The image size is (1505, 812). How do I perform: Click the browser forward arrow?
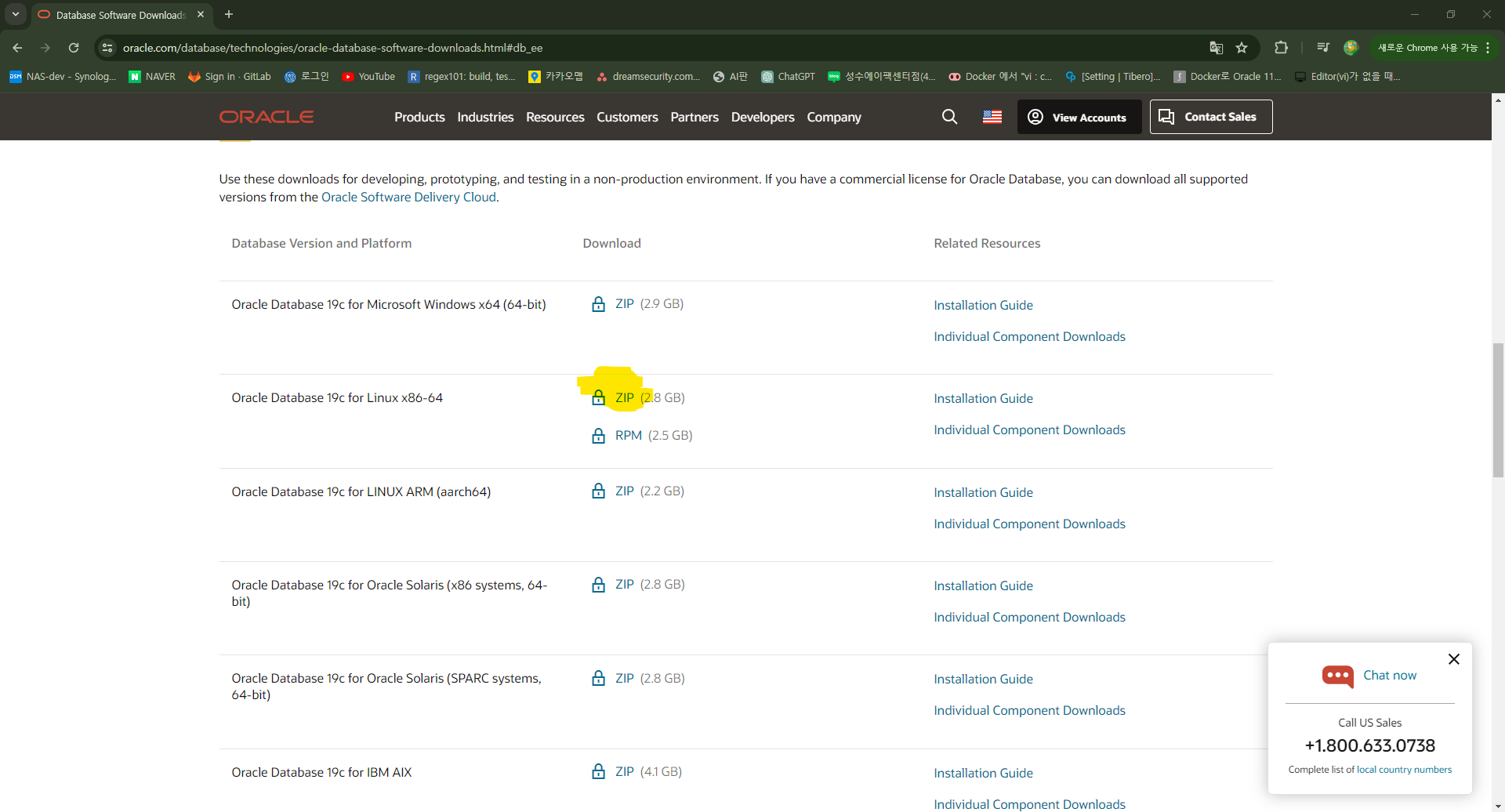click(45, 48)
